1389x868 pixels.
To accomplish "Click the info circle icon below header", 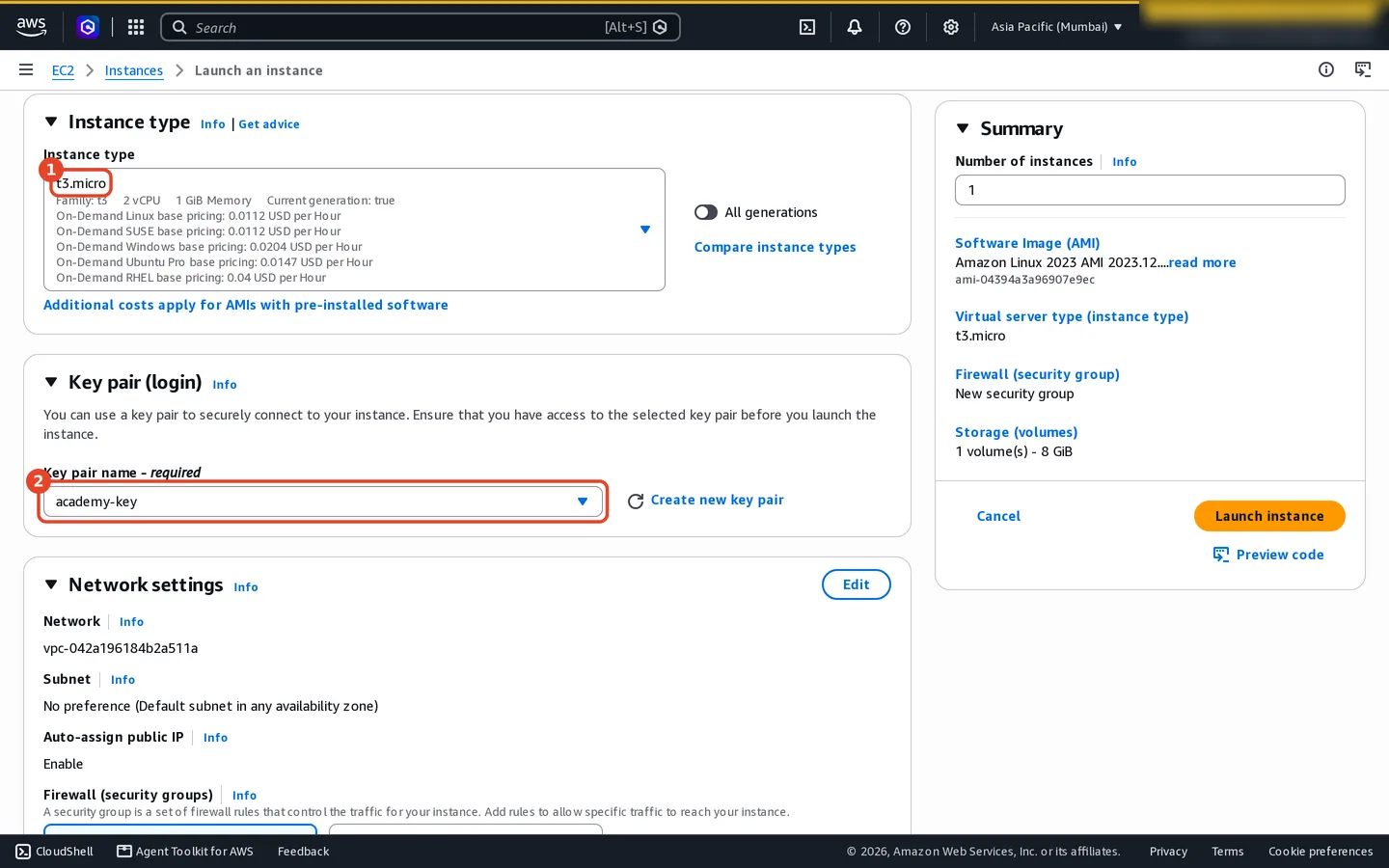I will tap(1326, 69).
